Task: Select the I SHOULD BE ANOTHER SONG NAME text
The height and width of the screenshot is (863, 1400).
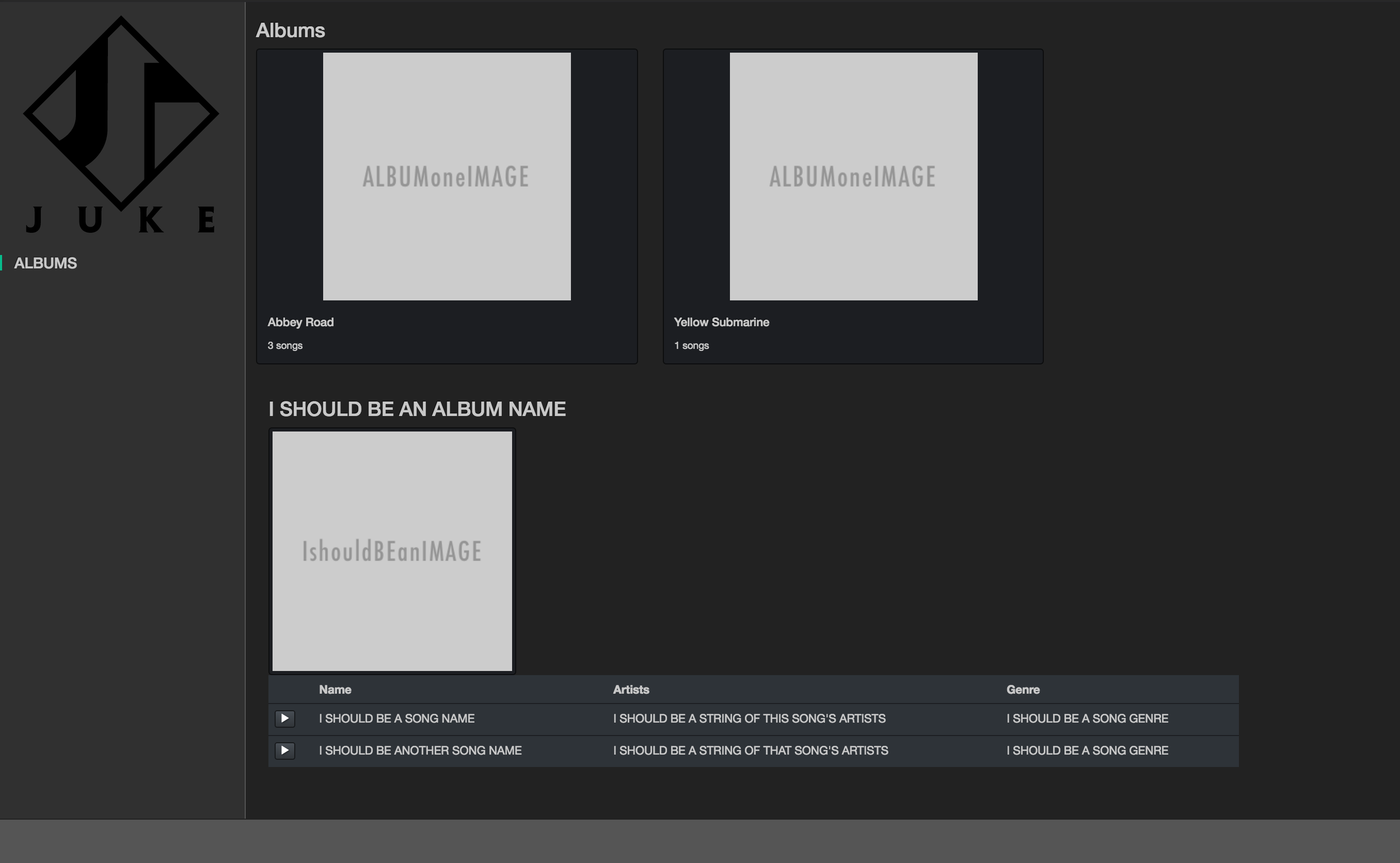Action: [420, 750]
